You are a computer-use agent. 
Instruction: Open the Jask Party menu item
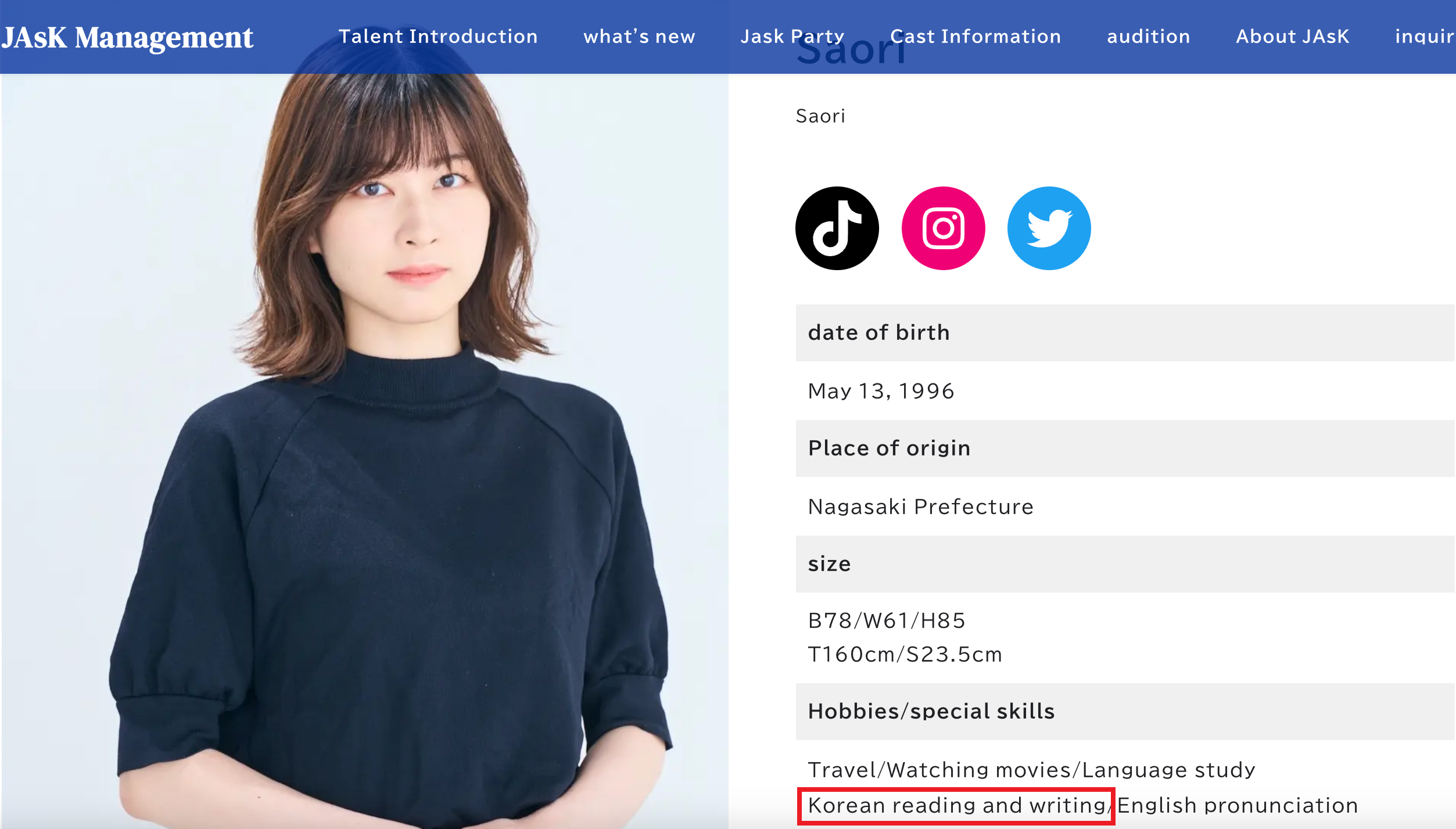tap(792, 37)
